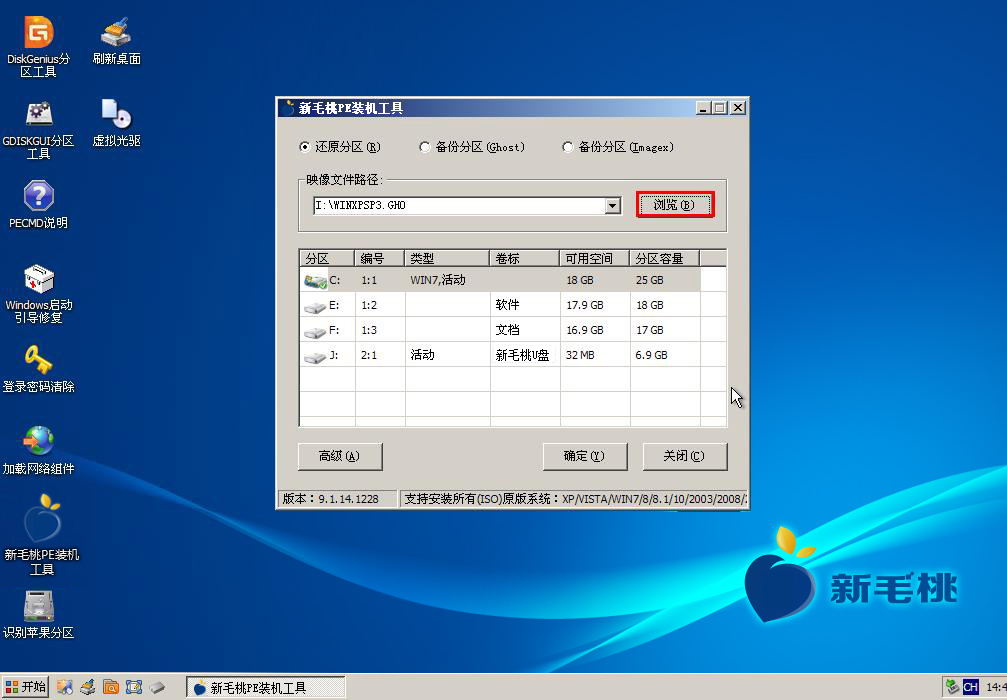Choose the J: drive icon in the partition list
This screenshot has width=1007, height=700.
(315, 356)
